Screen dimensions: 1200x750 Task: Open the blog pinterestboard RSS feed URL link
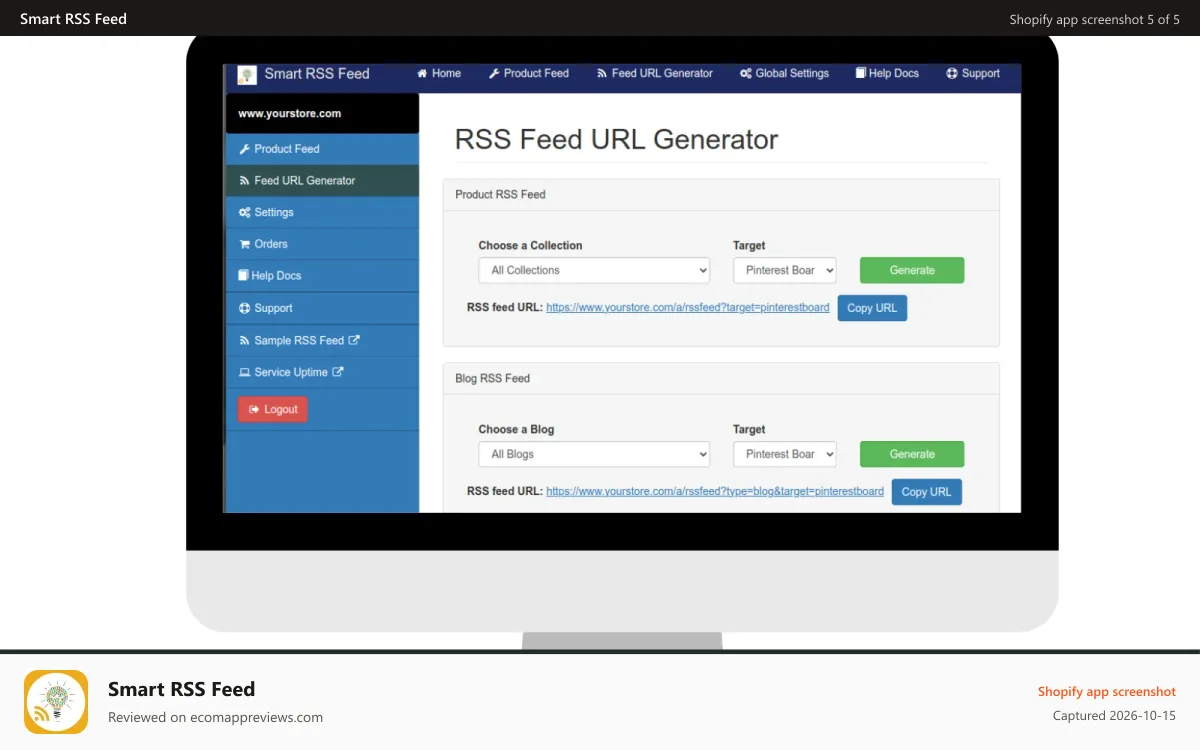pos(715,492)
